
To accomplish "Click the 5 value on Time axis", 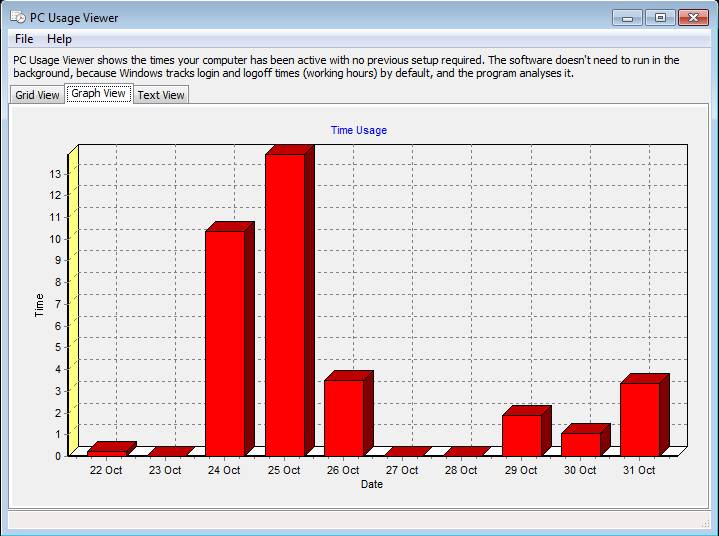I will pos(58,347).
